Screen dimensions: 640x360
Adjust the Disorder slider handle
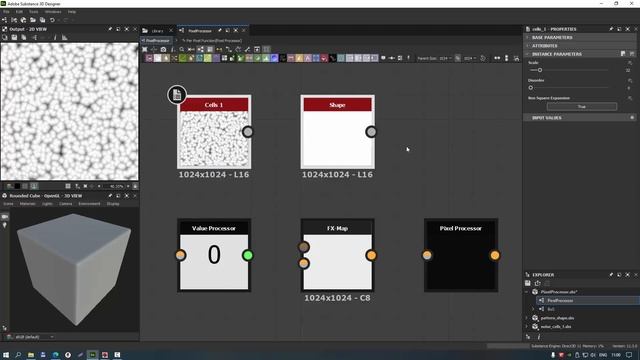point(531,87)
